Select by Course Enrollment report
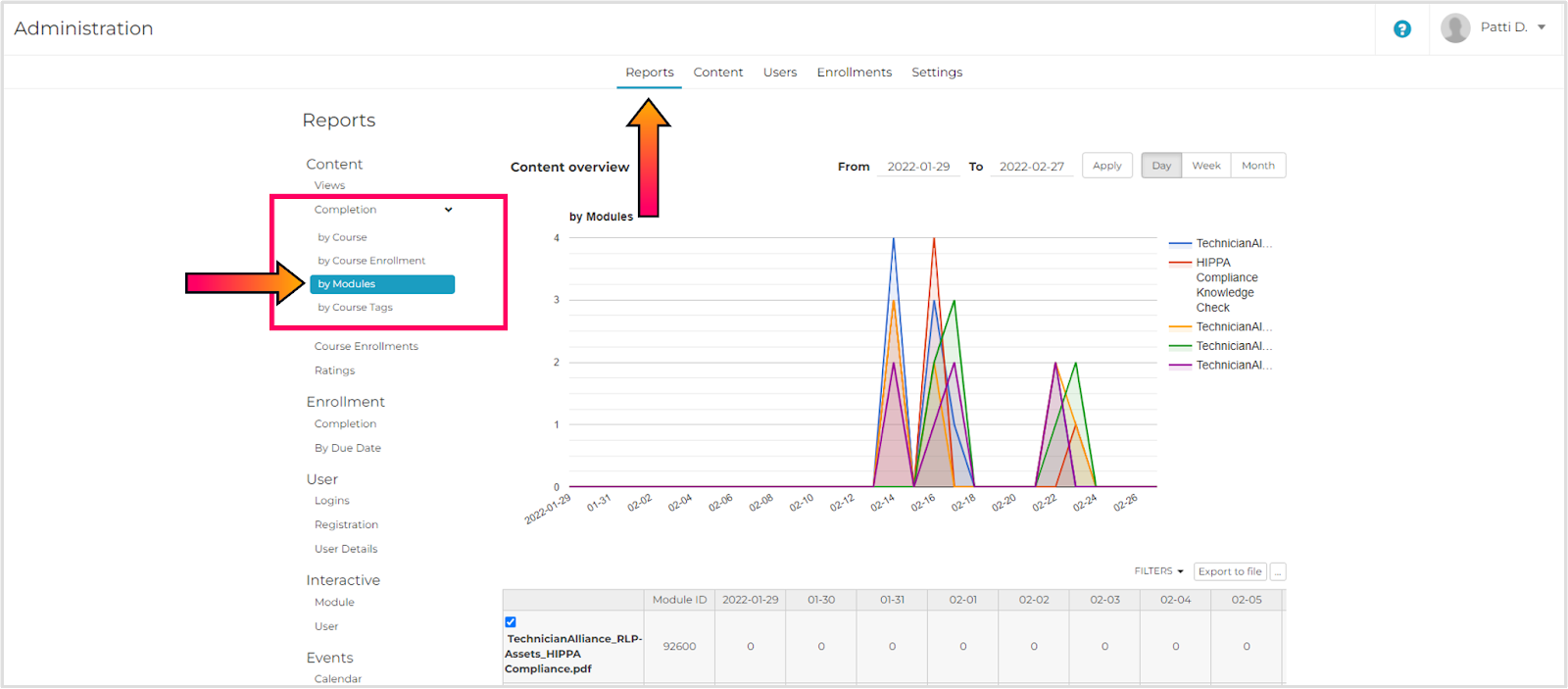Viewport: 1568px width, 689px height. (371, 261)
